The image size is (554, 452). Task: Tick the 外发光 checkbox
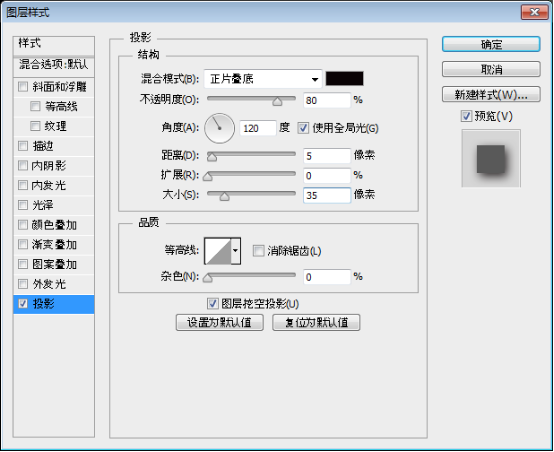pyautogui.click(x=23, y=284)
